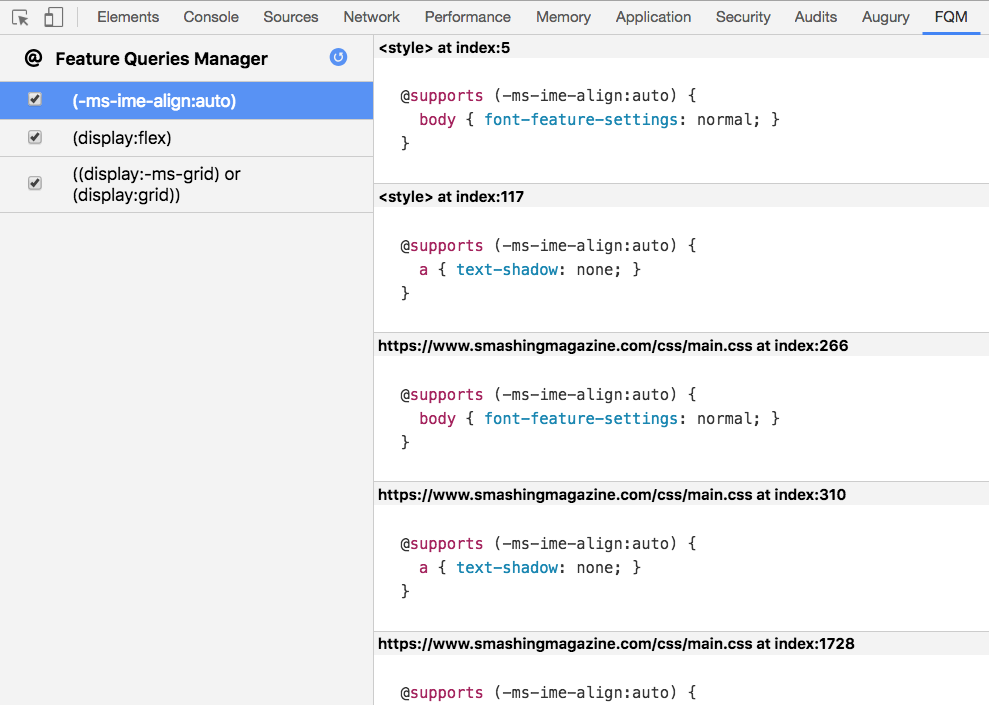Click the font-feature-settings rule under index:5
Image resolution: width=989 pixels, height=705 pixels.
click(x=599, y=119)
